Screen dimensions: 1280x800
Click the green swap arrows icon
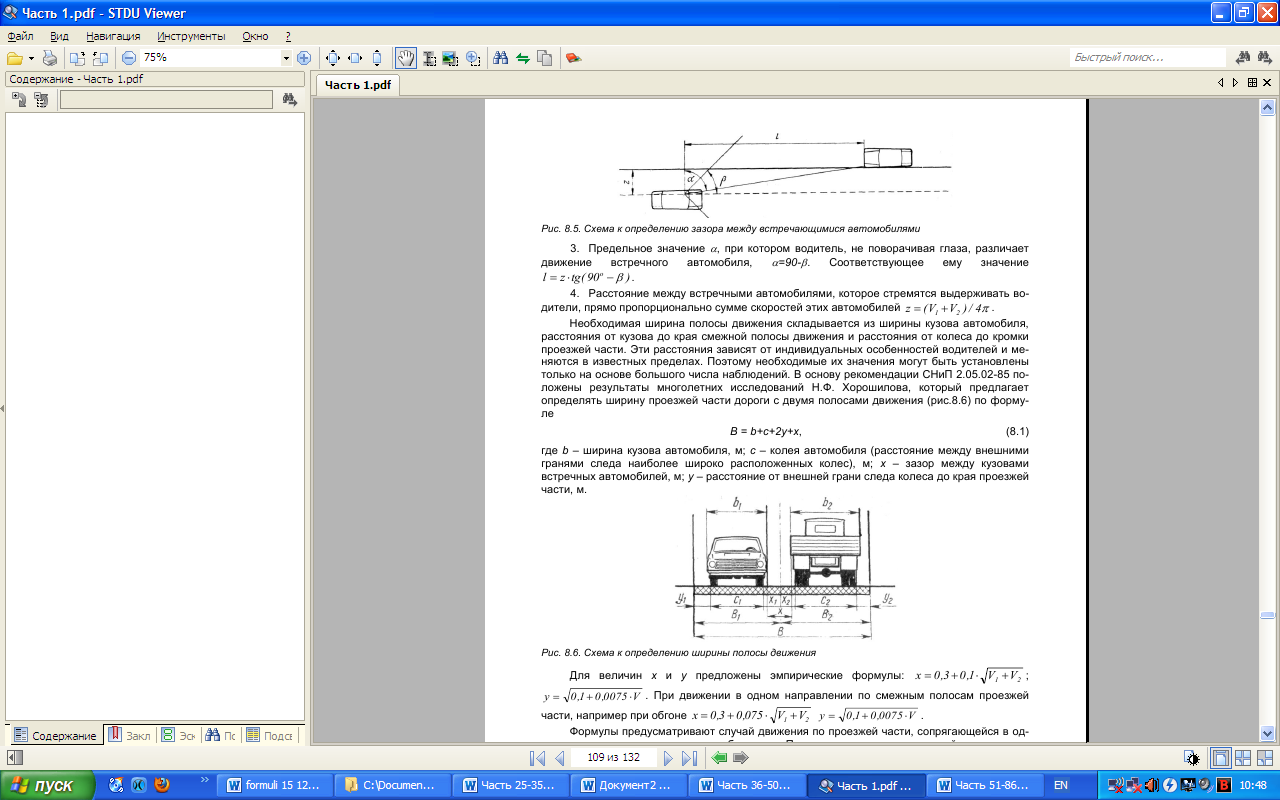[x=522, y=58]
